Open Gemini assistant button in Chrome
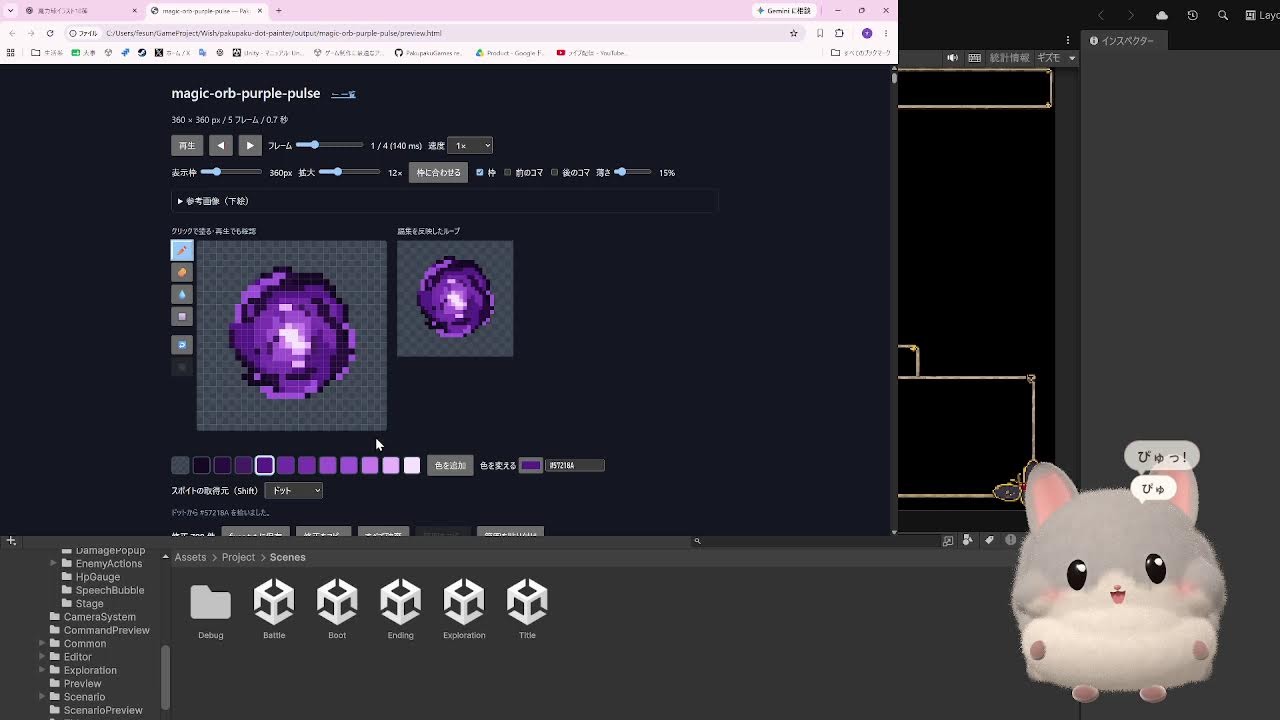Screen dimensions: 1280x720 tap(784, 10)
